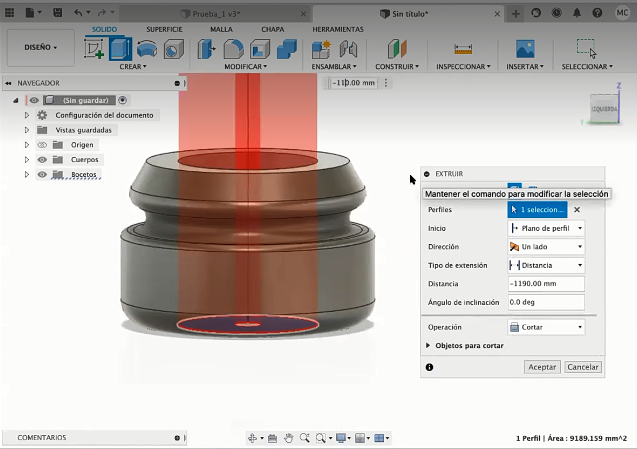Expand Configuración del documento node
This screenshot has width=637, height=449.
pyautogui.click(x=26, y=115)
